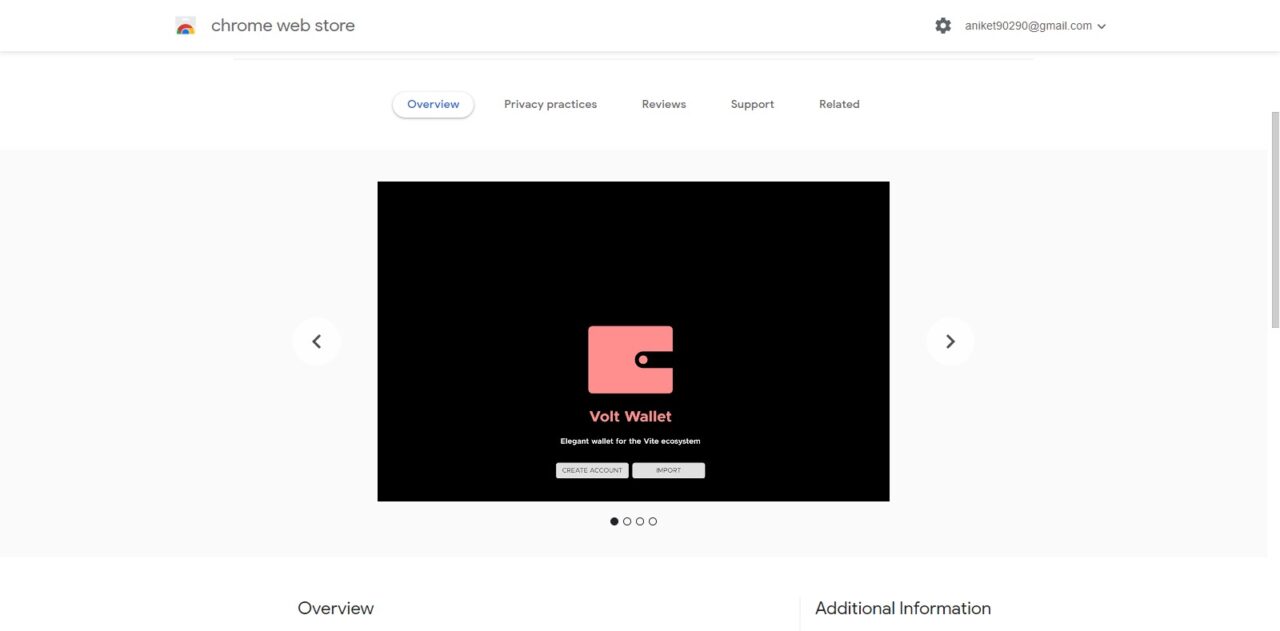This screenshot has width=1280, height=631.
Task: Click CREATE ACCOUNT button in the preview
Action: (592, 470)
